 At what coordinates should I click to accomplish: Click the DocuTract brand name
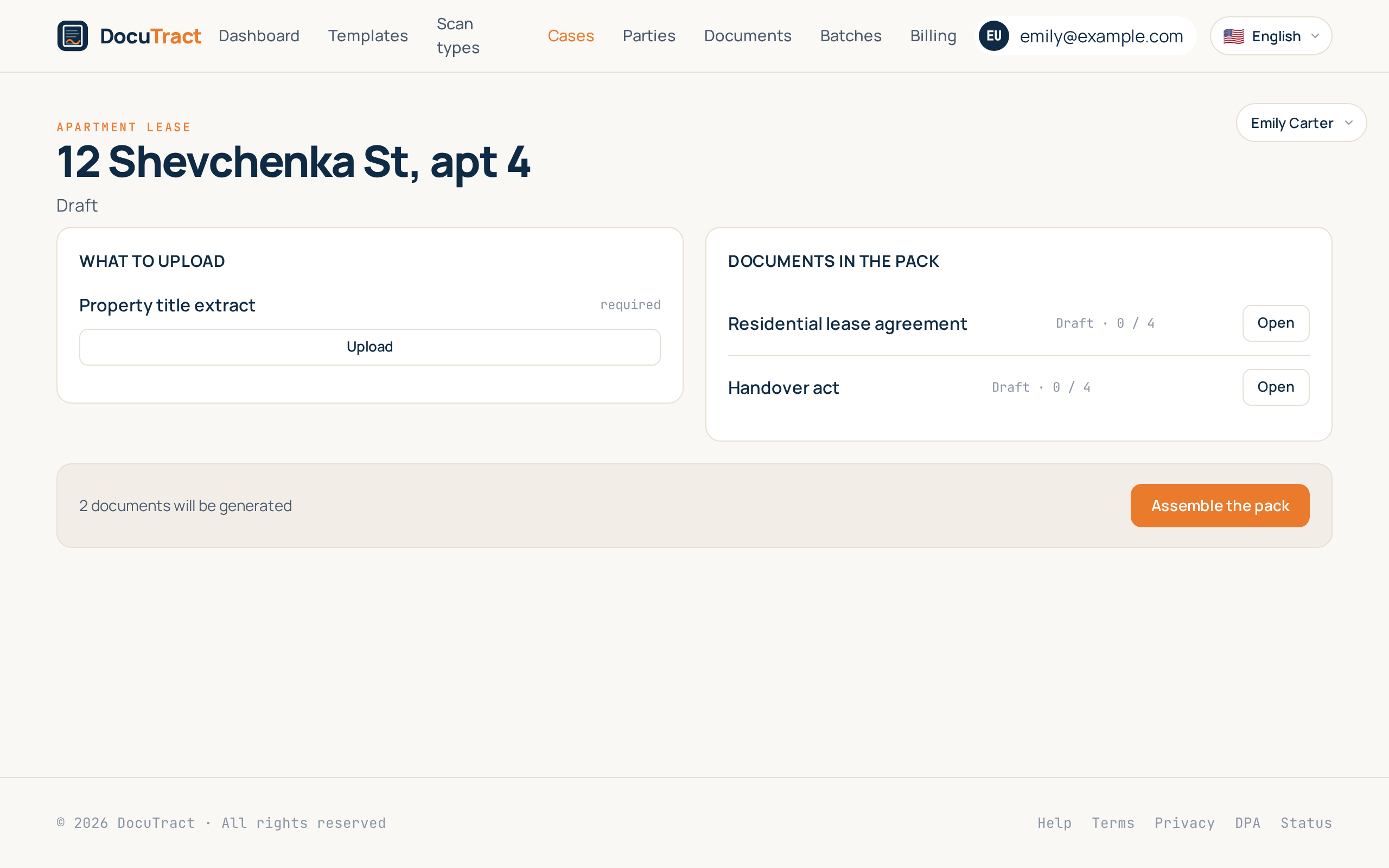coord(150,36)
